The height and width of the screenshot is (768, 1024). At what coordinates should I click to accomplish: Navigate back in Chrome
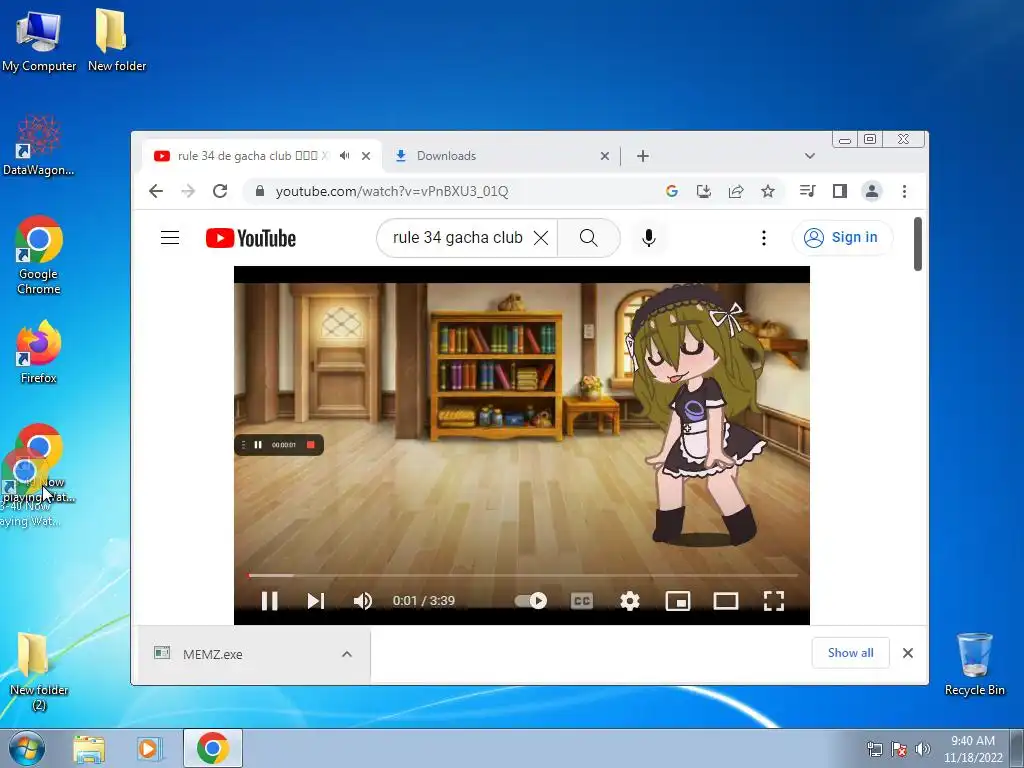point(155,191)
